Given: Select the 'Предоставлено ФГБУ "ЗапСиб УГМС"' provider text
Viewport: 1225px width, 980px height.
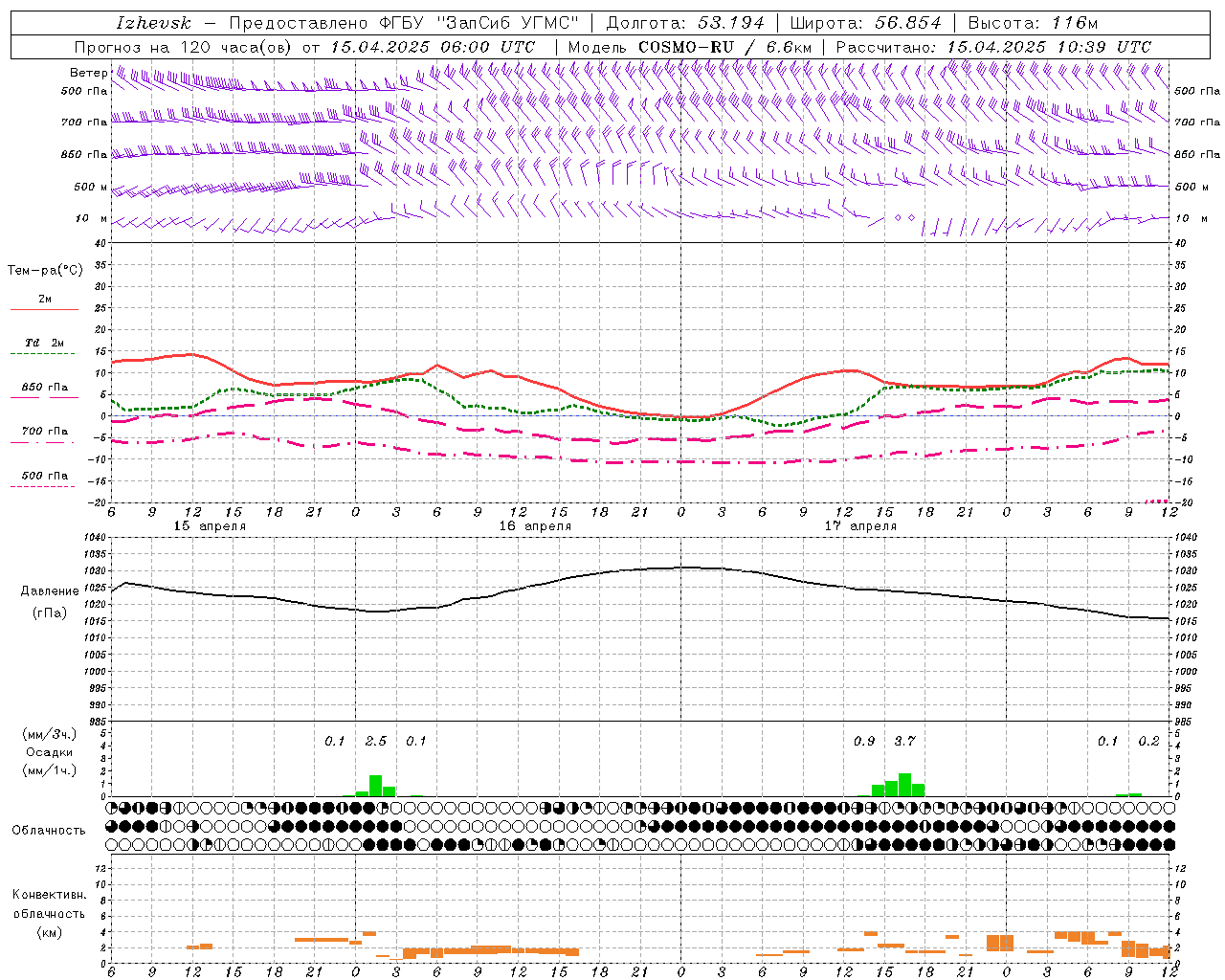Looking at the screenshot, I should click(x=404, y=23).
